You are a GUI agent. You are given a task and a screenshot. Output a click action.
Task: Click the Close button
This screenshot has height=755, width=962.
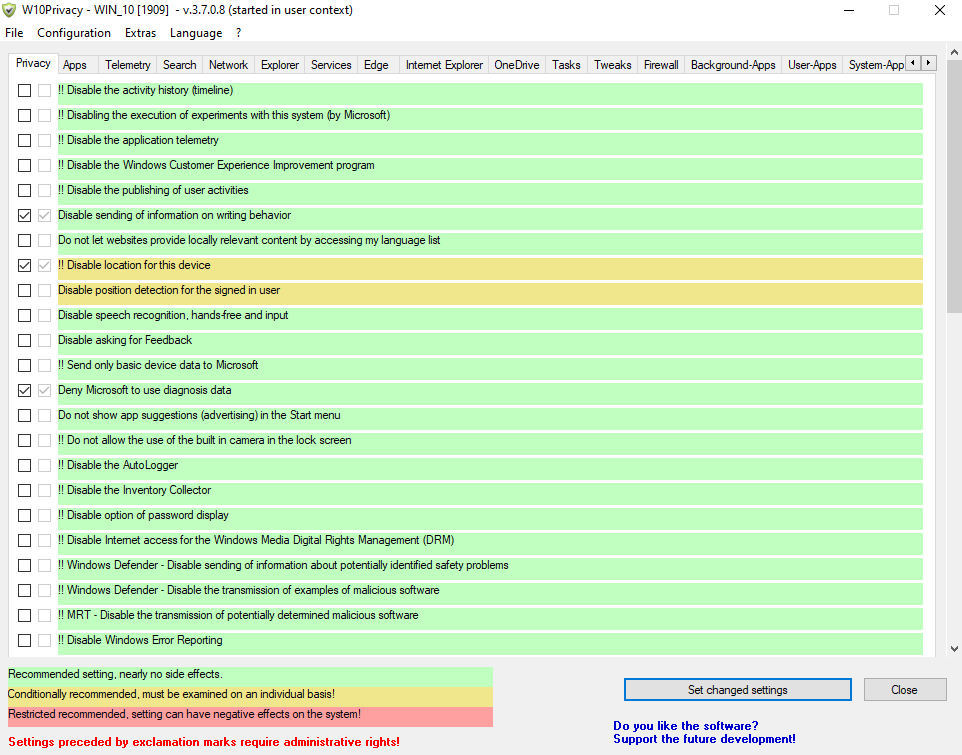pos(904,690)
